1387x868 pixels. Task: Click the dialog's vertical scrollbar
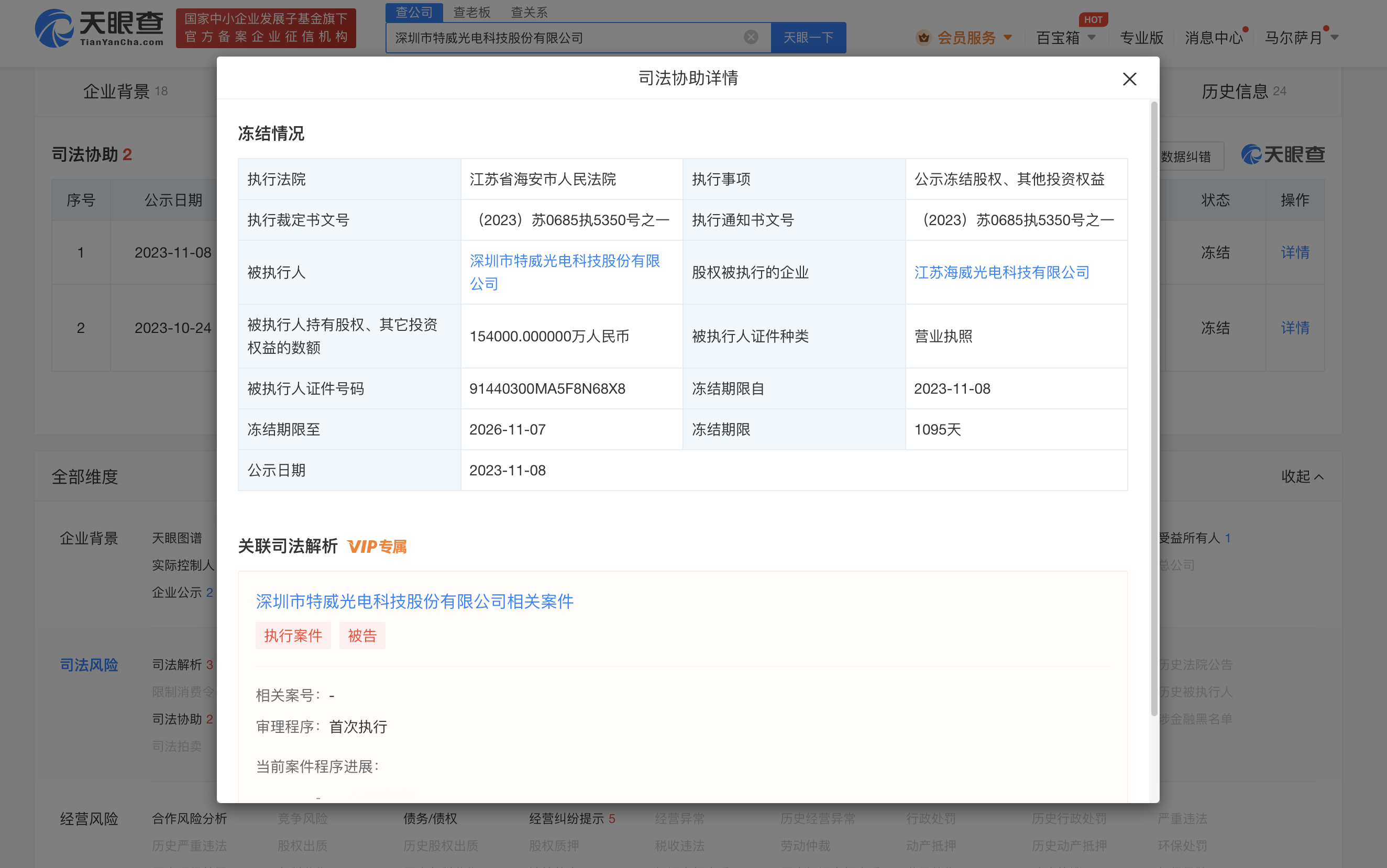pyautogui.click(x=1154, y=408)
